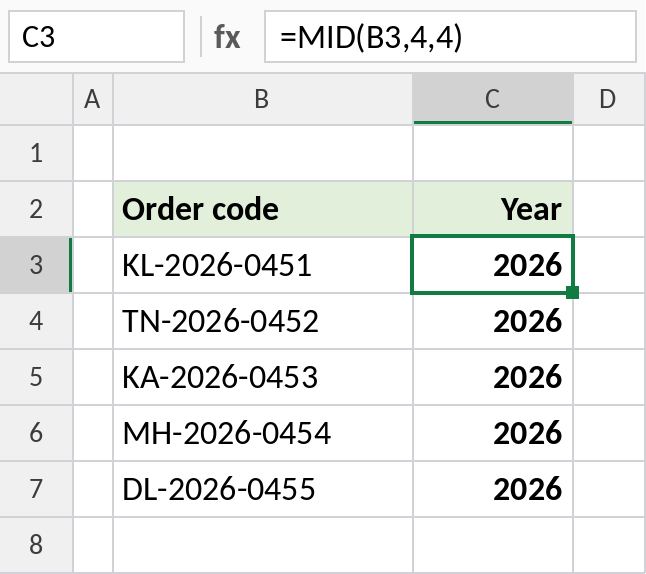Select empty cell A3
The width and height of the screenshot is (646, 574).
pyautogui.click(x=93, y=265)
